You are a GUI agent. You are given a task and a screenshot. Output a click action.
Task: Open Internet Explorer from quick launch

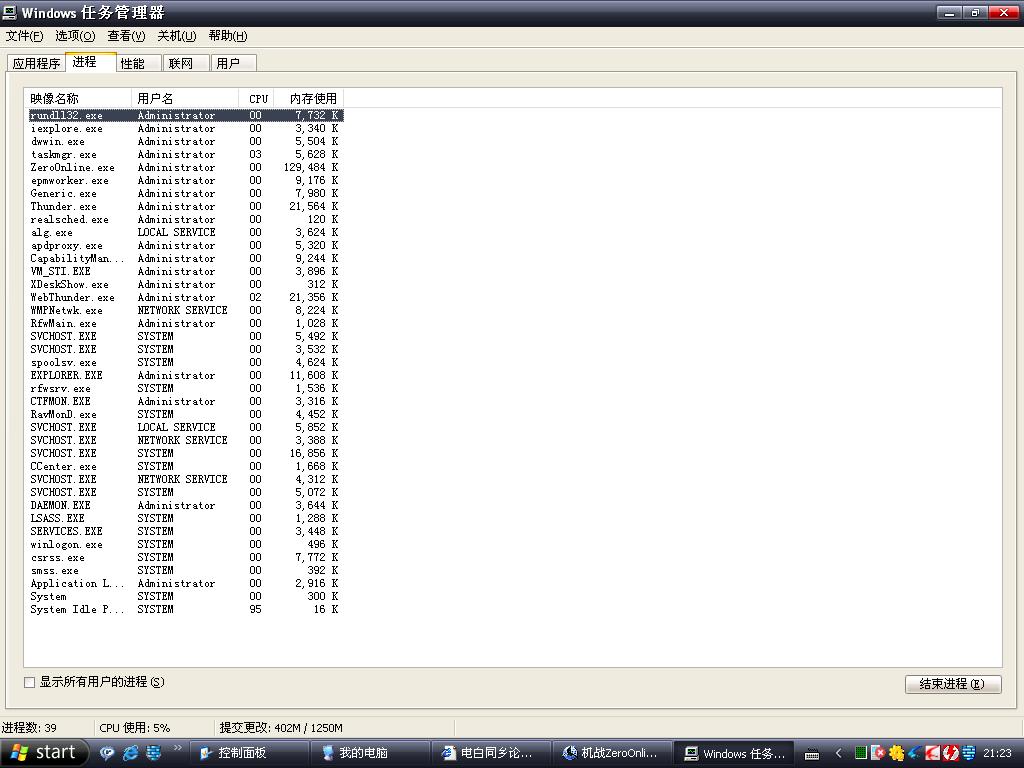[x=130, y=753]
